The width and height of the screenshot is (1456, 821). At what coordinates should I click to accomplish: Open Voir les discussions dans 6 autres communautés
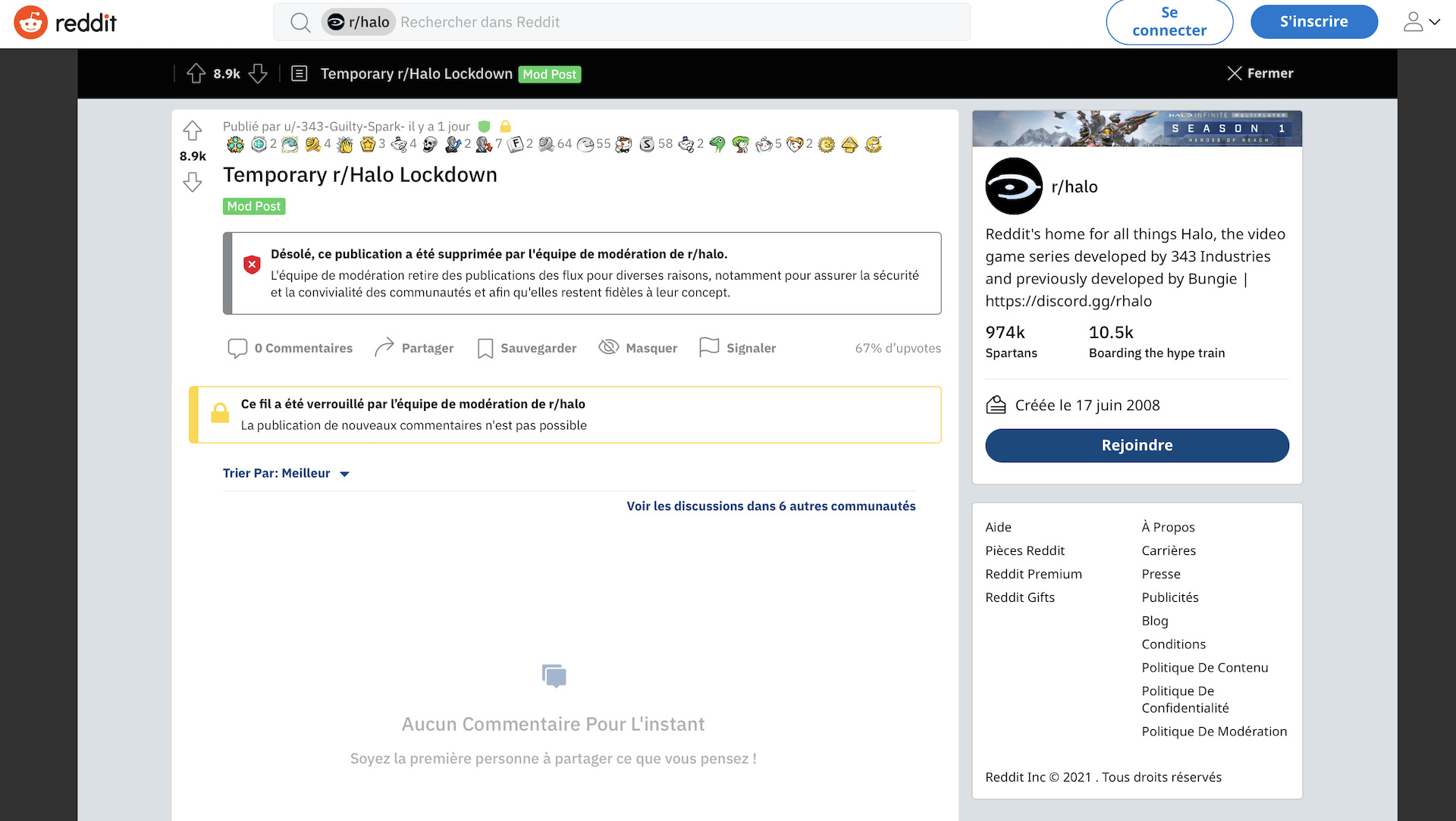(771, 506)
